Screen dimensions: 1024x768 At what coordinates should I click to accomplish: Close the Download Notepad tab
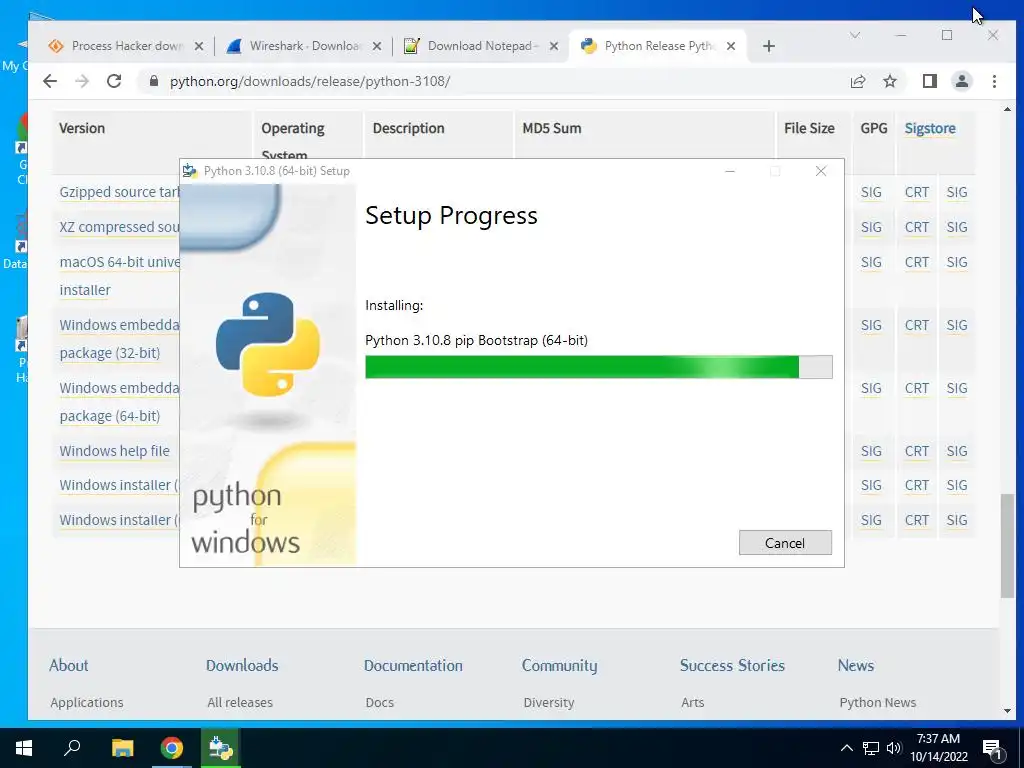coord(554,46)
